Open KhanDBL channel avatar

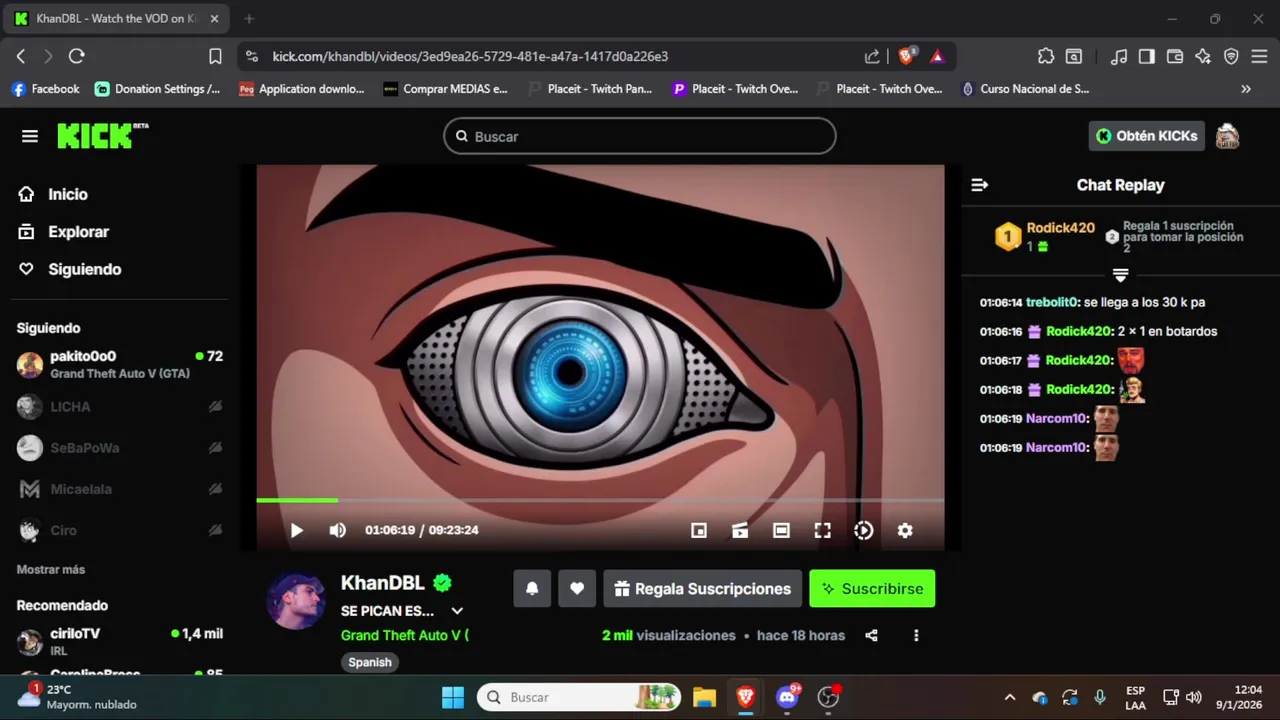[296, 601]
